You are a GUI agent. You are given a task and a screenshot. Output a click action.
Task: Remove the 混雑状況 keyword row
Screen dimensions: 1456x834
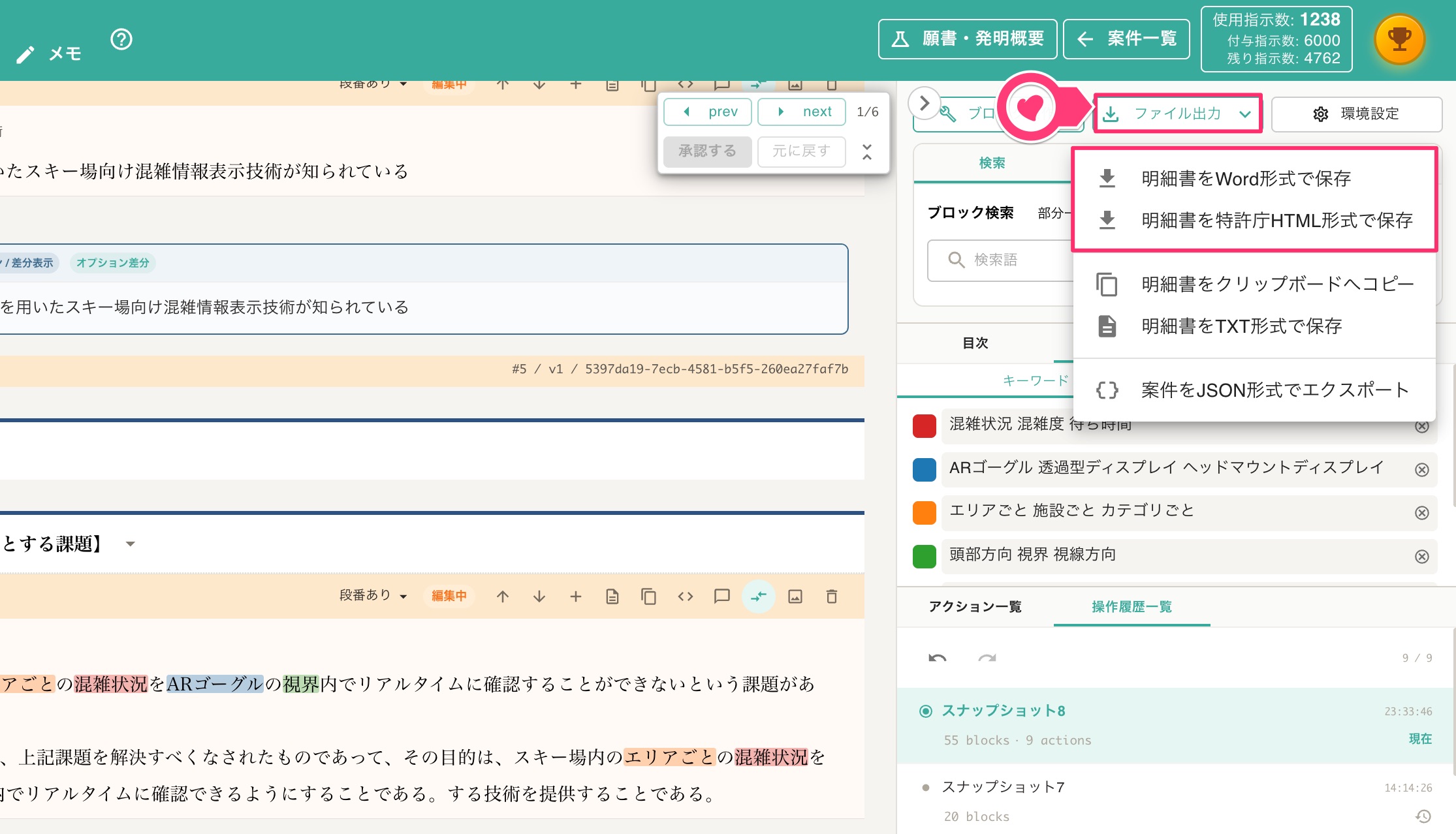(1422, 427)
